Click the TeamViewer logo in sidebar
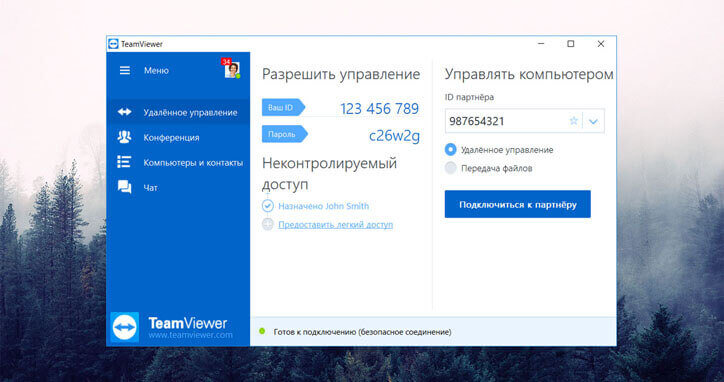724x382 pixels. point(125,327)
